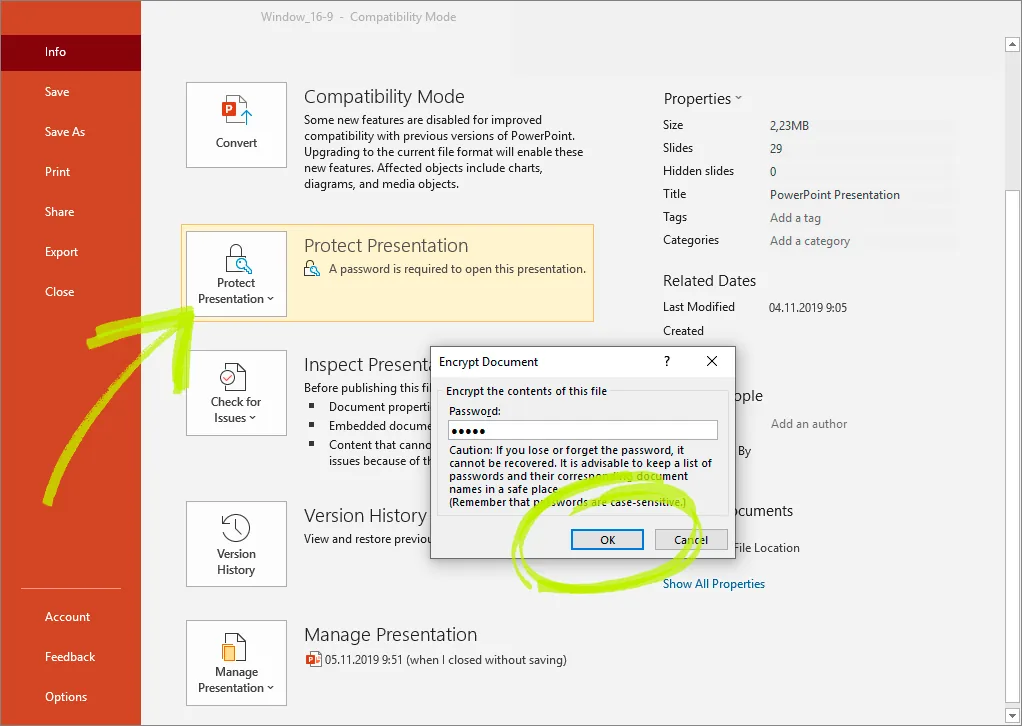Open the Check for Issues dropdown

[x=236, y=393]
